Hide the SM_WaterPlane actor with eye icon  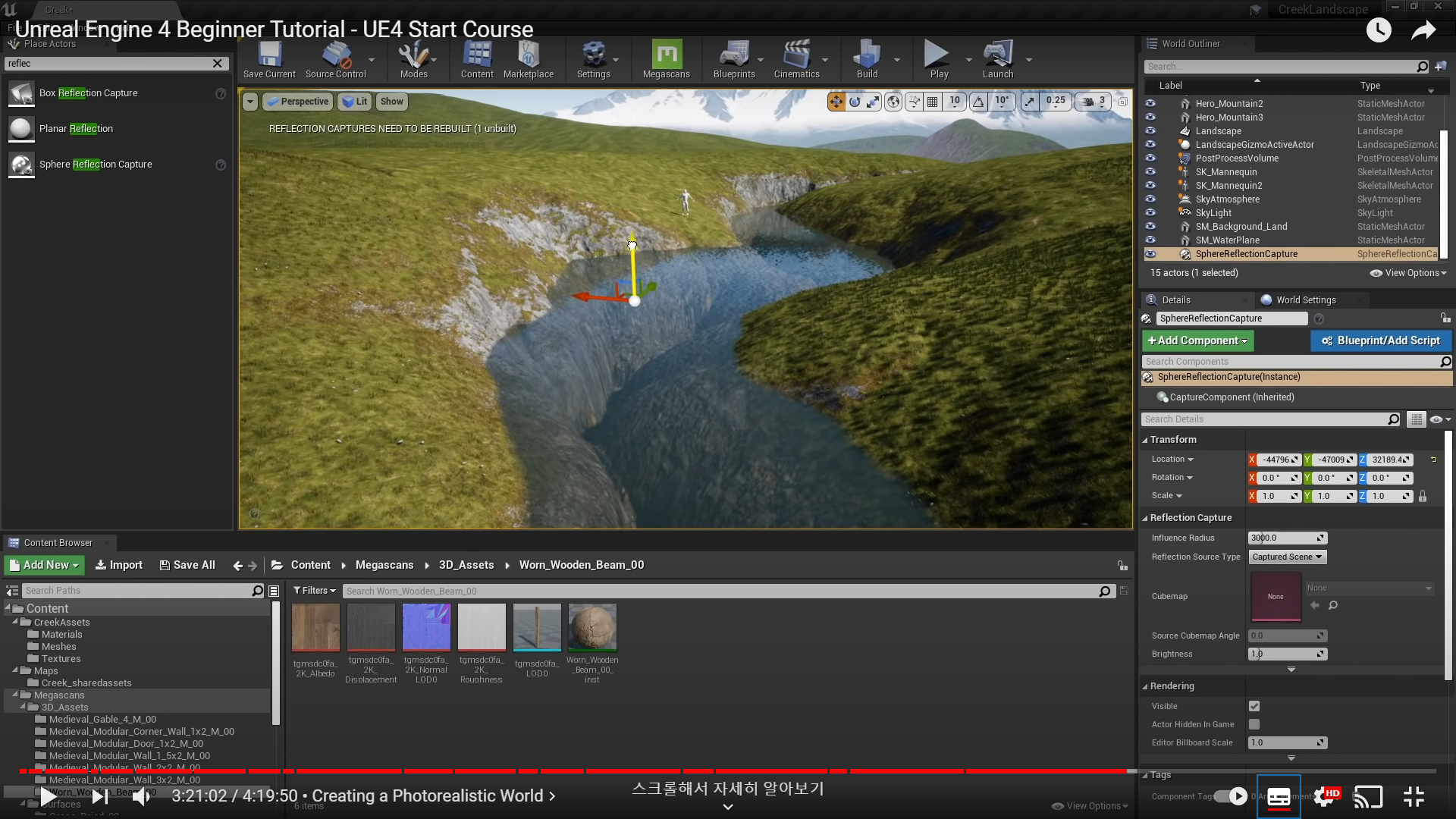[x=1150, y=240]
